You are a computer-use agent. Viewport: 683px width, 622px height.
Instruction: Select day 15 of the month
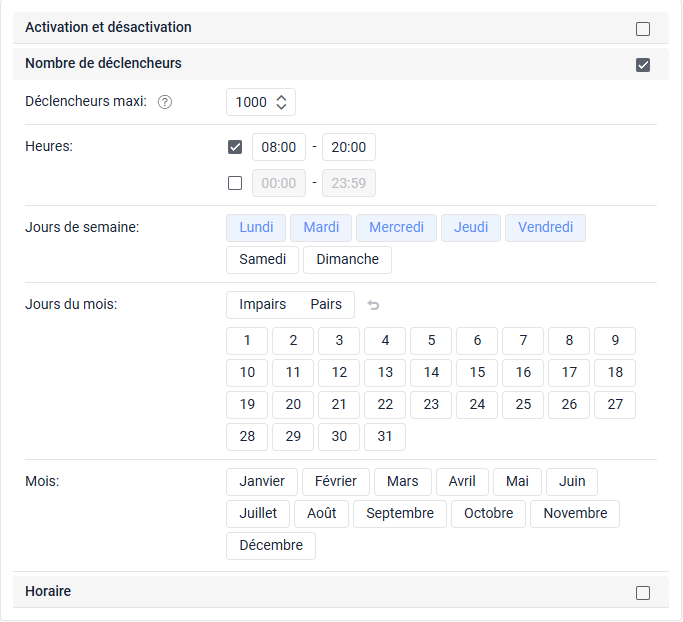tap(477, 373)
